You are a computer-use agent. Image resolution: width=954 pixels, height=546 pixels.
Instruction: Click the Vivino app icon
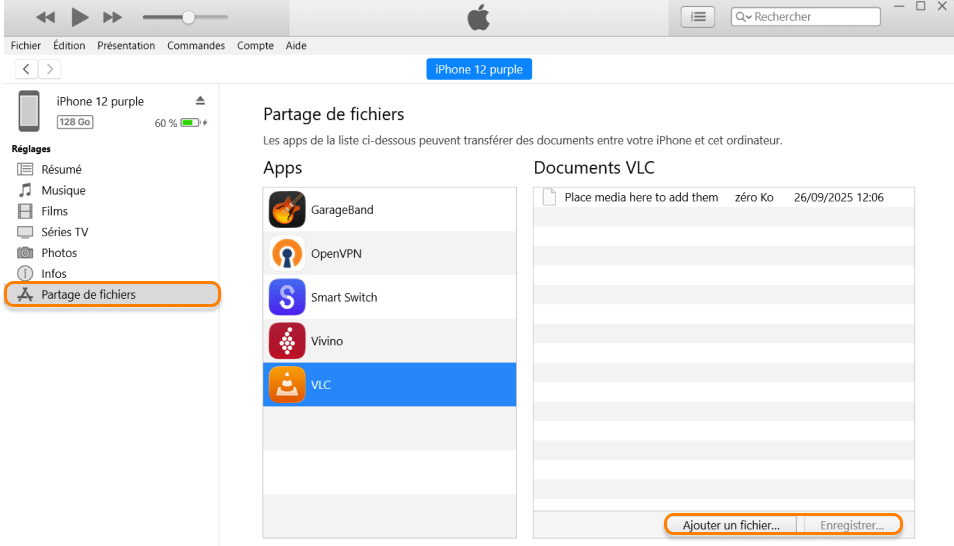pos(287,341)
